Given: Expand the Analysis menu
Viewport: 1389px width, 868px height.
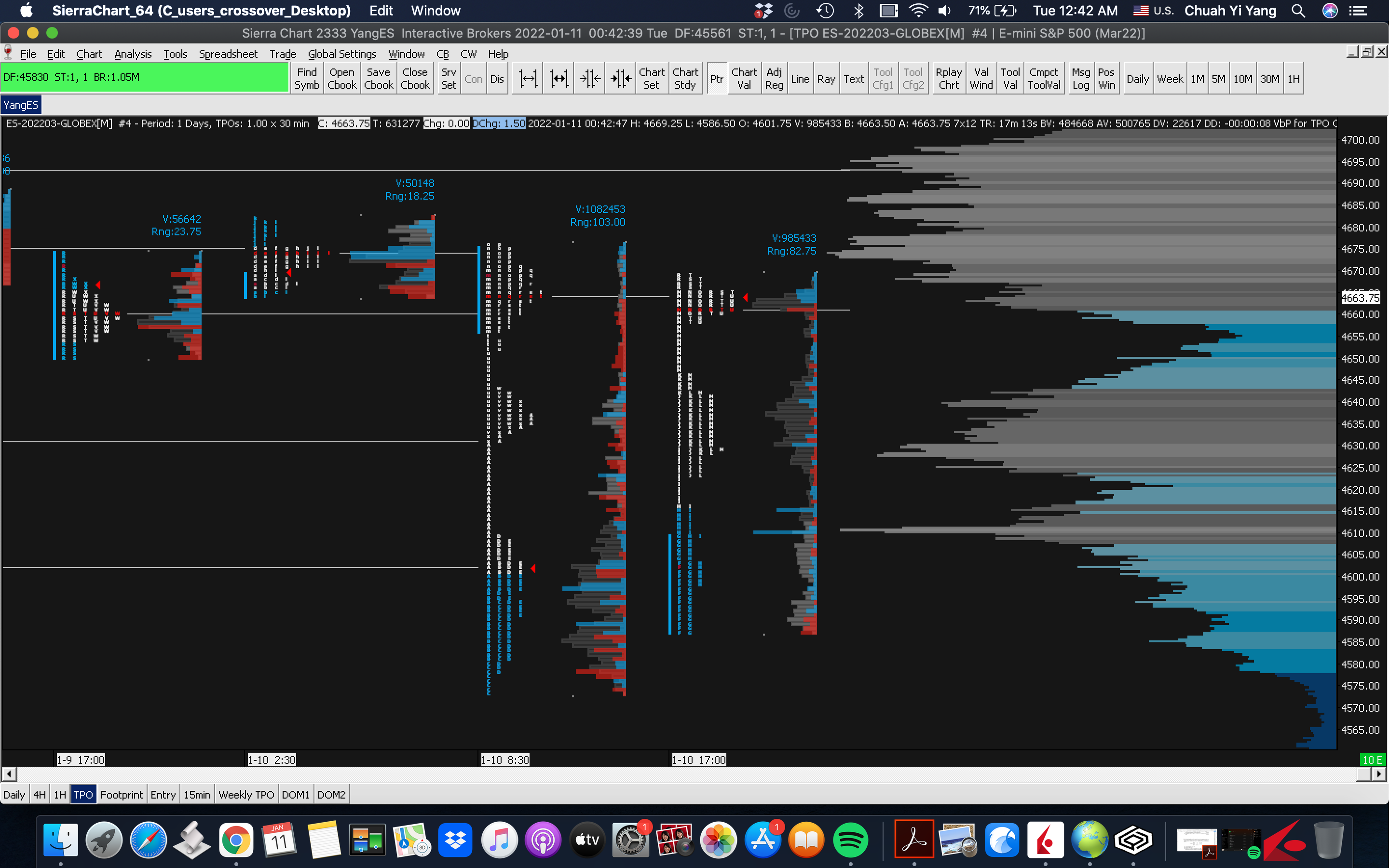Looking at the screenshot, I should point(133,54).
